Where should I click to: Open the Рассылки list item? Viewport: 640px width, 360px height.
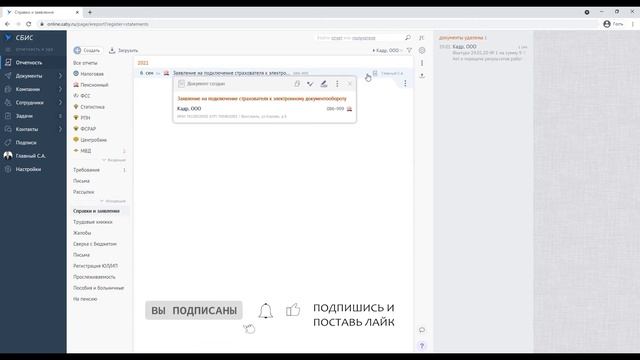point(83,192)
